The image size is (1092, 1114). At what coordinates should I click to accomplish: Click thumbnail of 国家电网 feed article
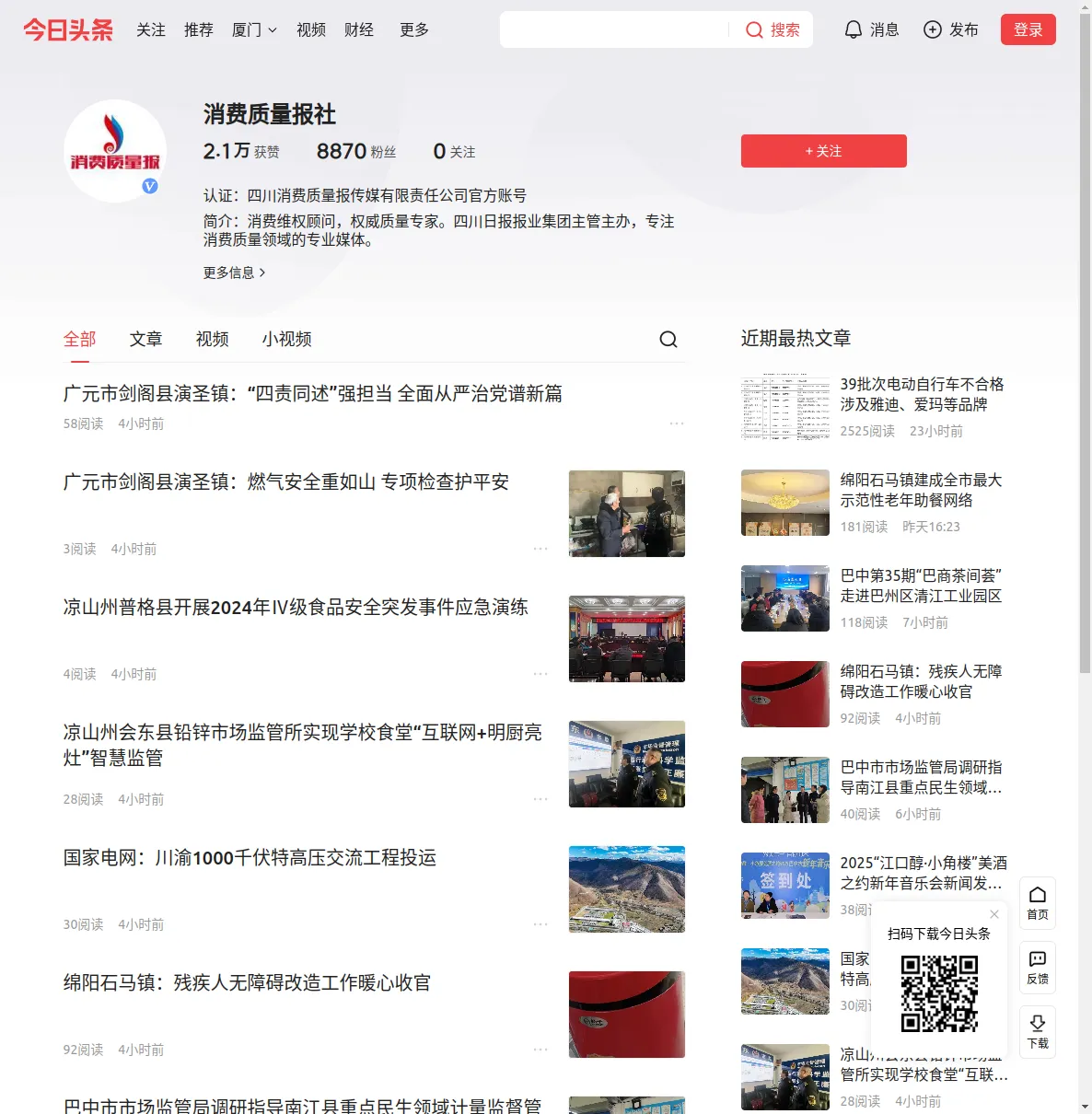627,889
